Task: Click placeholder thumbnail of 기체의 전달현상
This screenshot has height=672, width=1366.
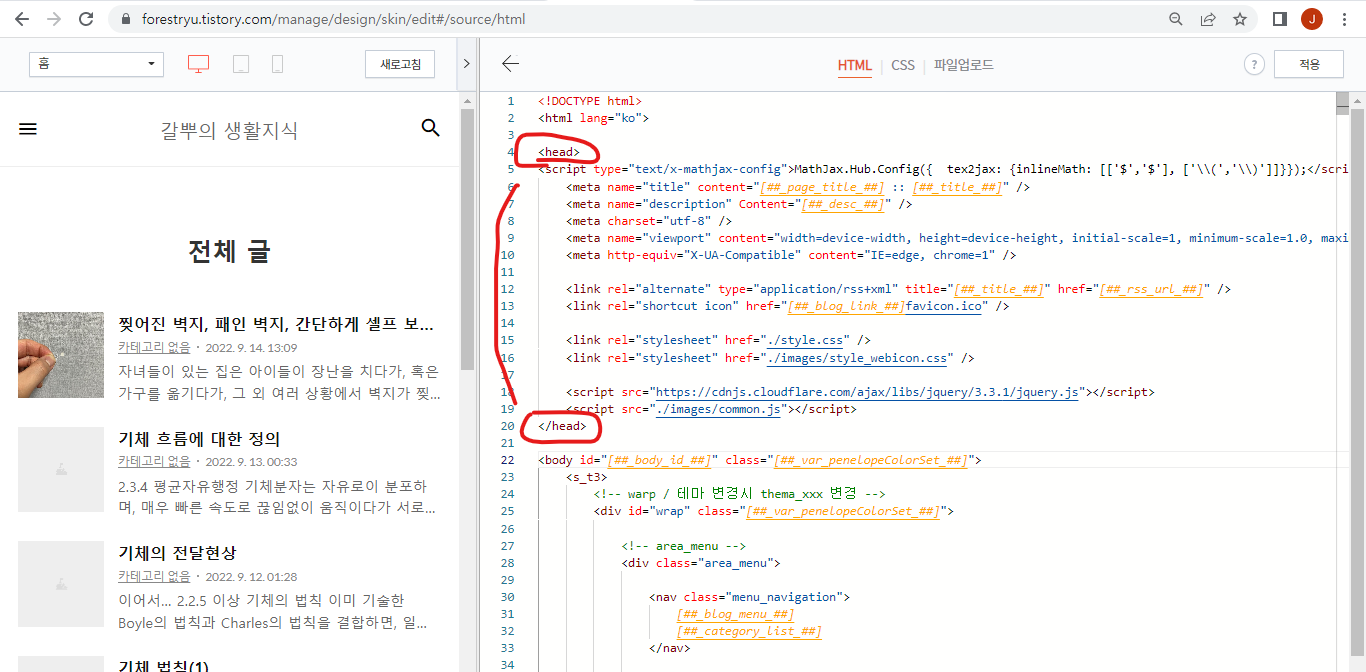Action: click(x=61, y=584)
